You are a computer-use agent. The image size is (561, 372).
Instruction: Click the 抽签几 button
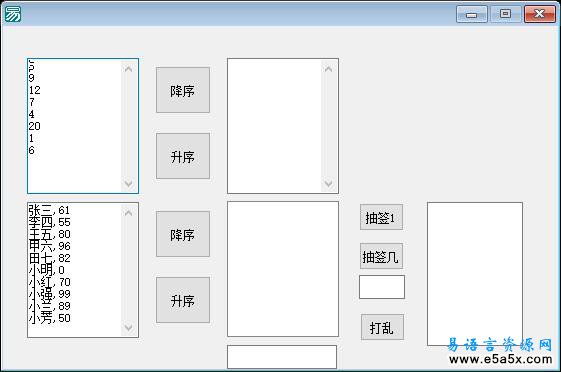(381, 256)
